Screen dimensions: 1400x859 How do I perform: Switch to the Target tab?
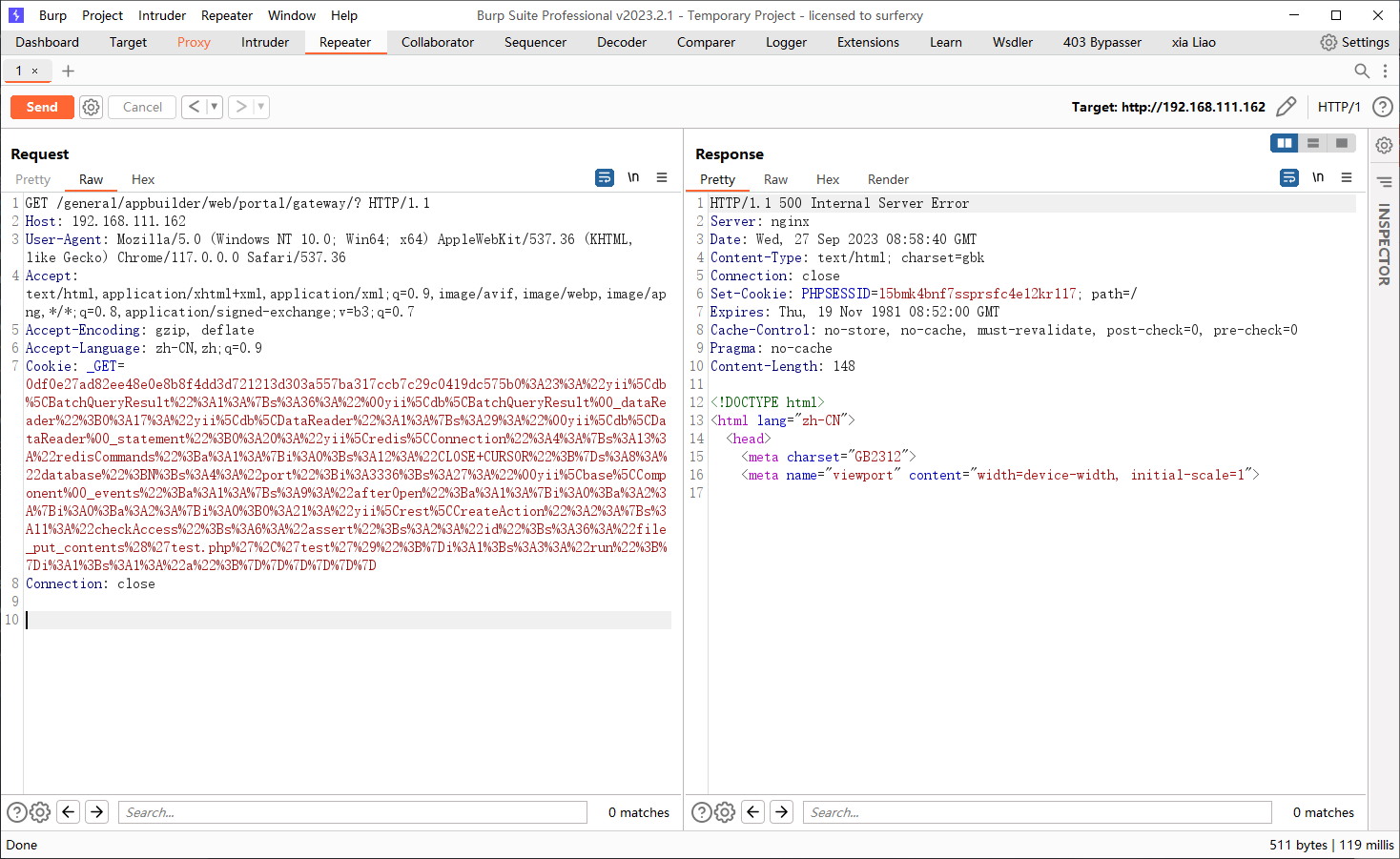pos(128,42)
